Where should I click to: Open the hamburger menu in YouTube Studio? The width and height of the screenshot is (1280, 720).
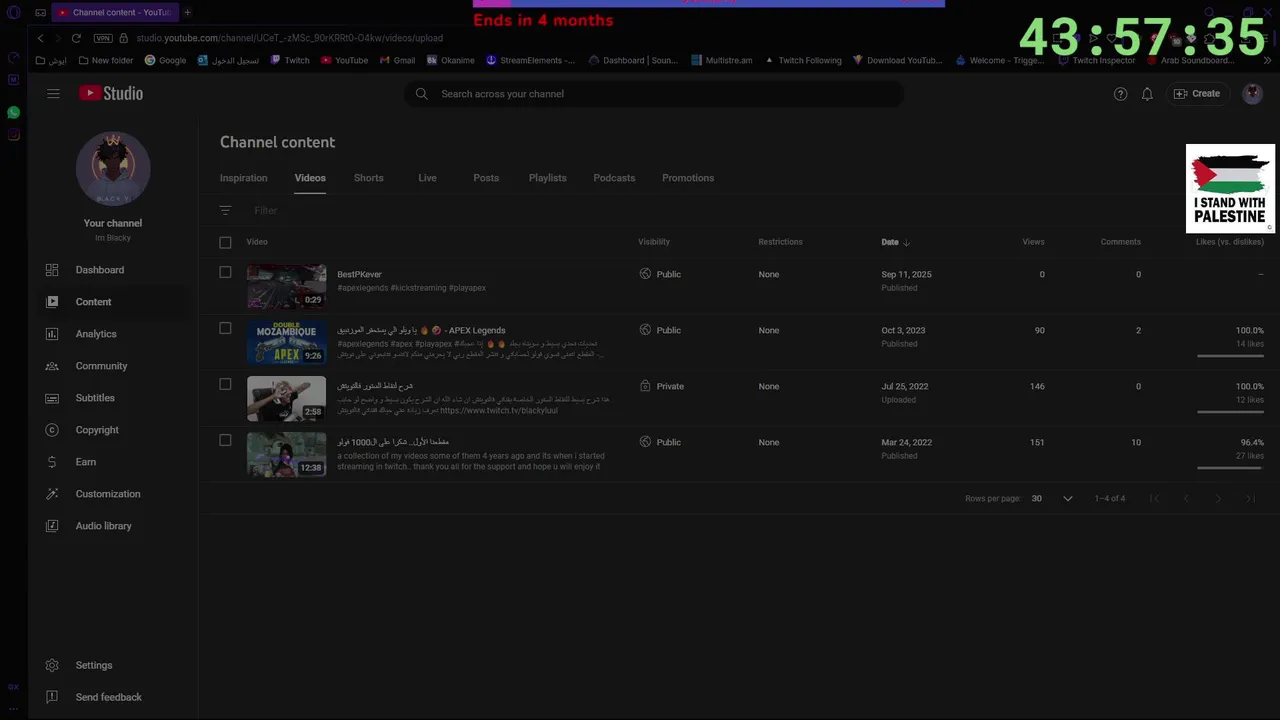tap(53, 93)
